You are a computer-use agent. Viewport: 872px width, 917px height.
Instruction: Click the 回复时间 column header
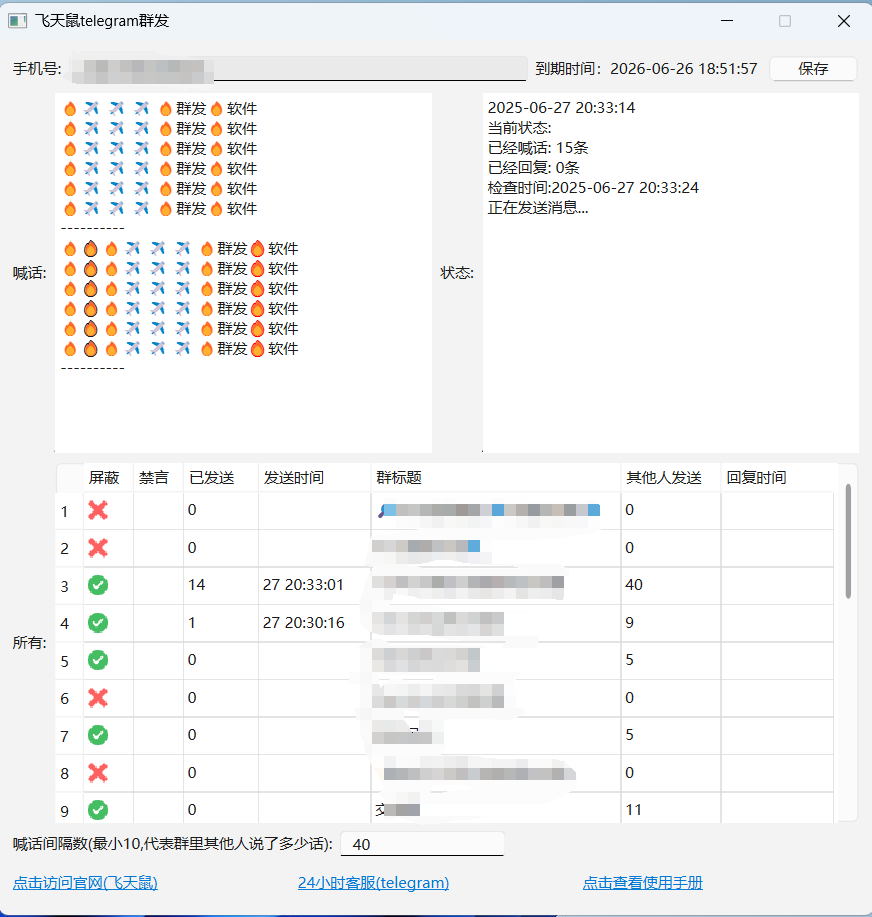756,478
